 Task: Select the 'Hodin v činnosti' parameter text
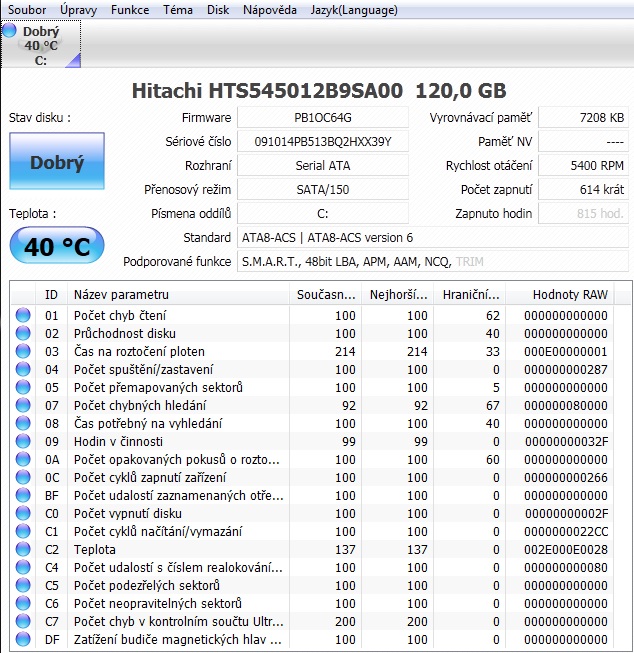click(118, 441)
